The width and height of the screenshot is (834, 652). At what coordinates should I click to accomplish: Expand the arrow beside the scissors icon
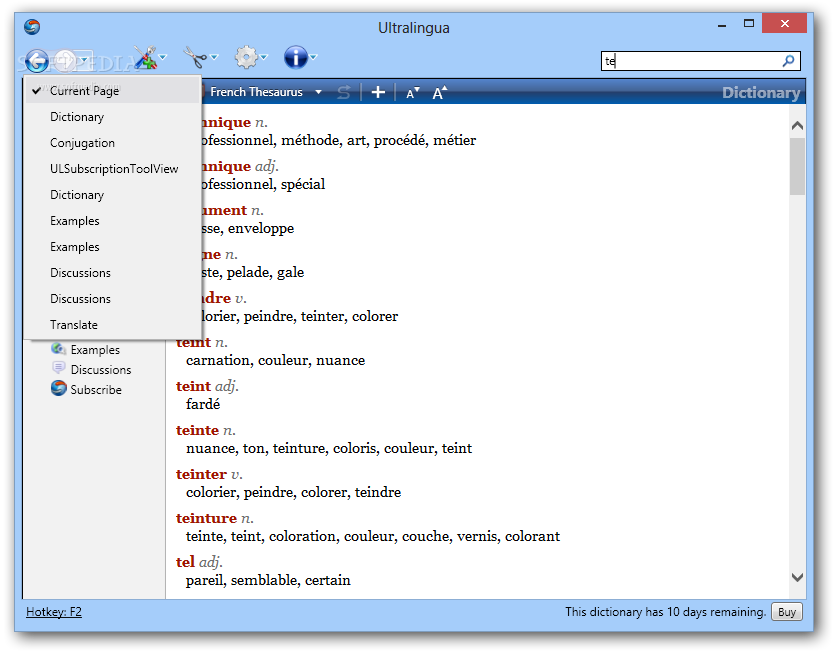click(x=214, y=56)
